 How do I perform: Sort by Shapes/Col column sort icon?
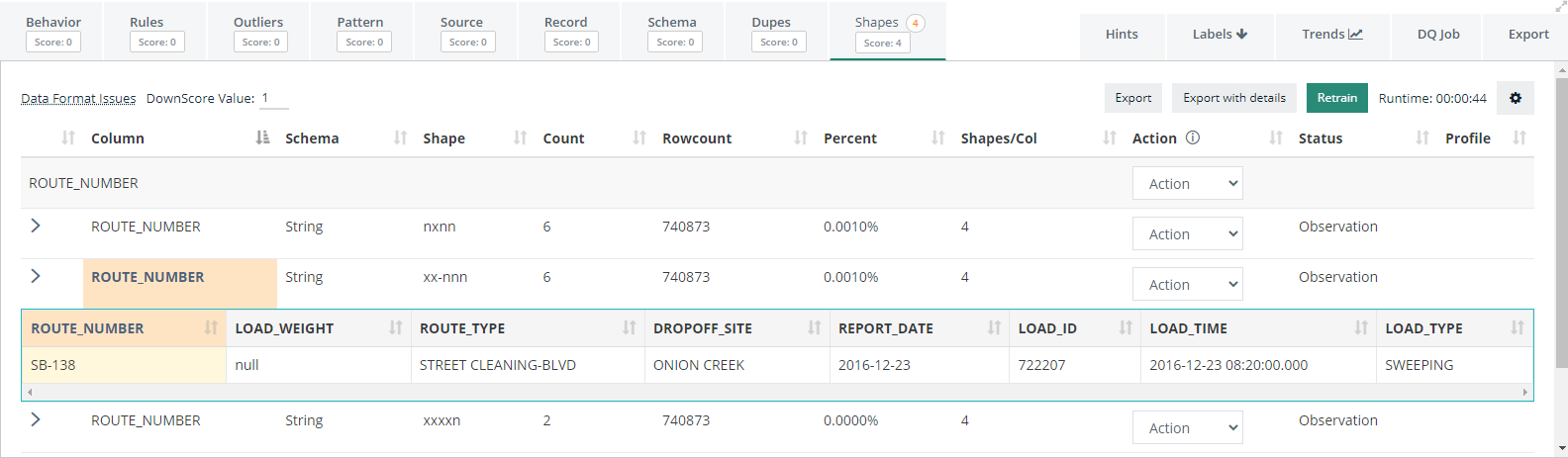coord(1110,137)
